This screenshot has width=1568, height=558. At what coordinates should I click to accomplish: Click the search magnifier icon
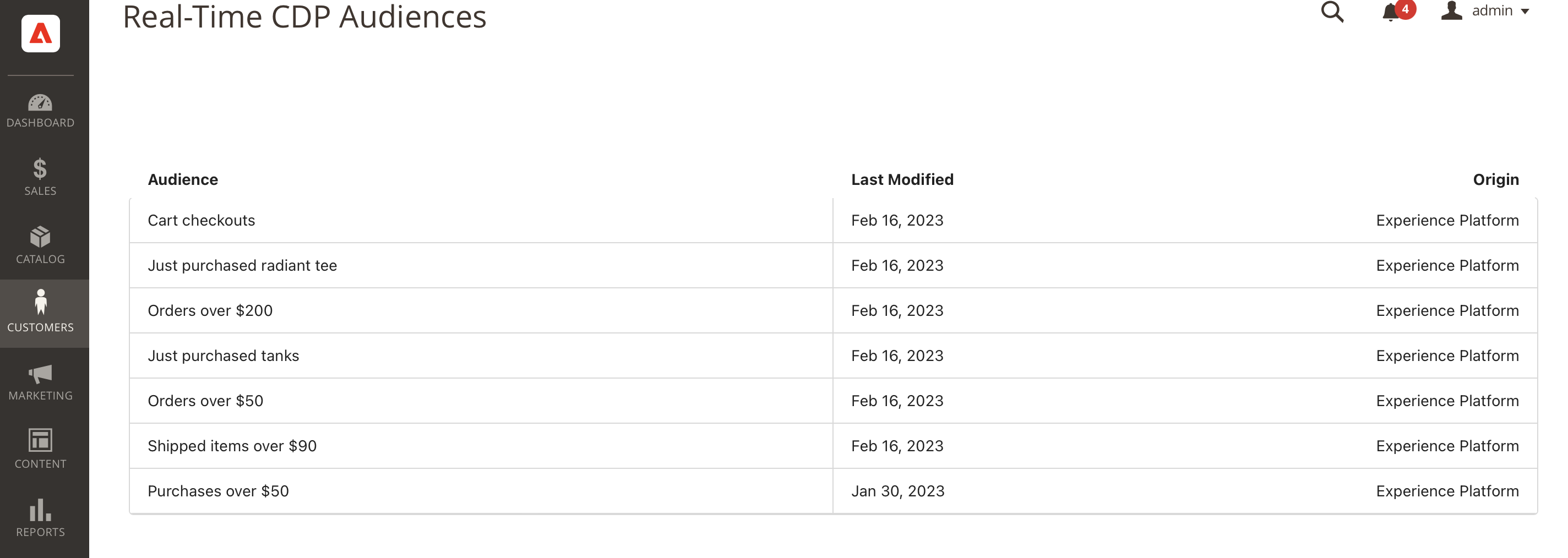point(1331,12)
